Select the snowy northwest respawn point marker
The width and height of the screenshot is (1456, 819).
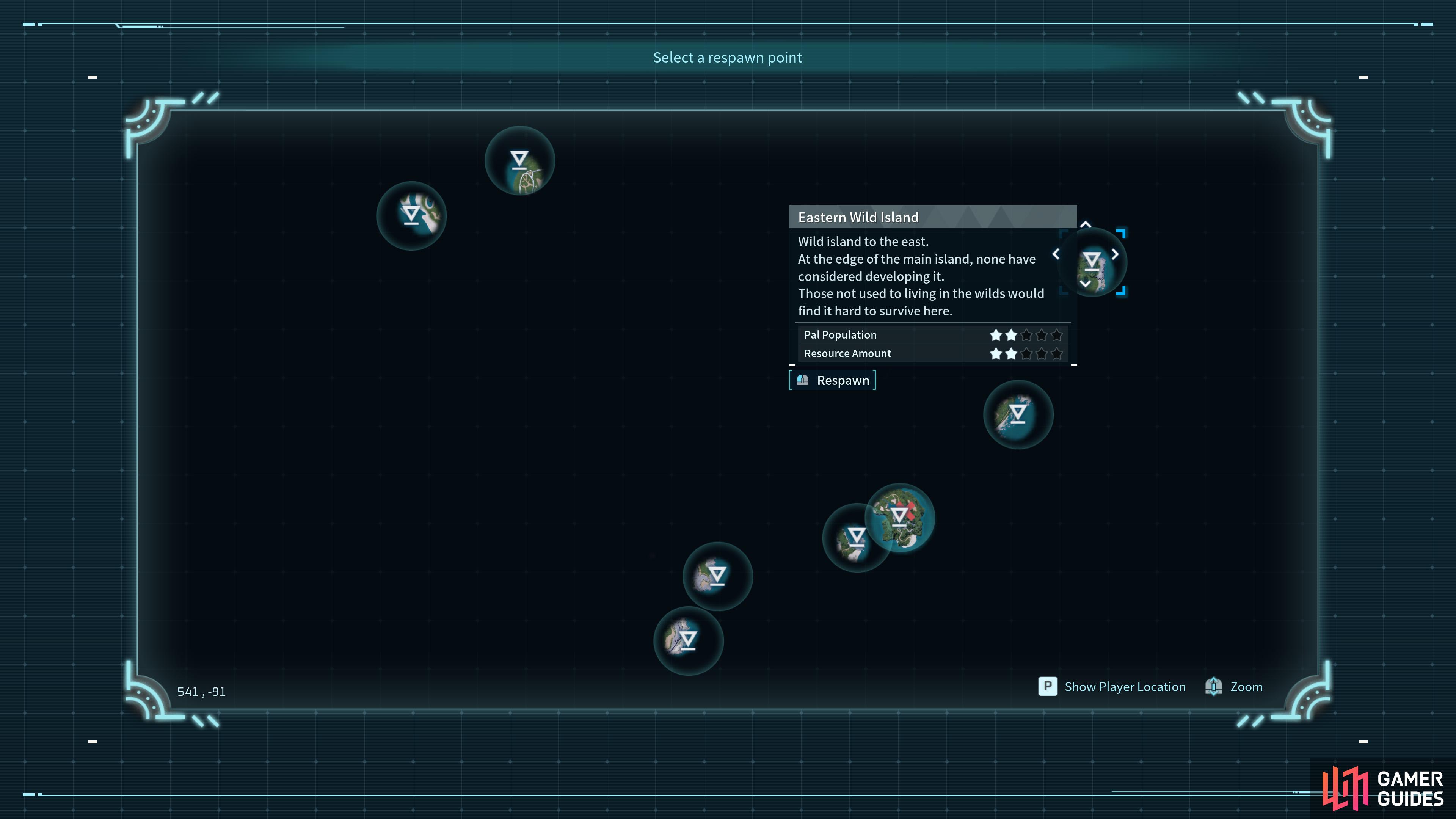[411, 215]
